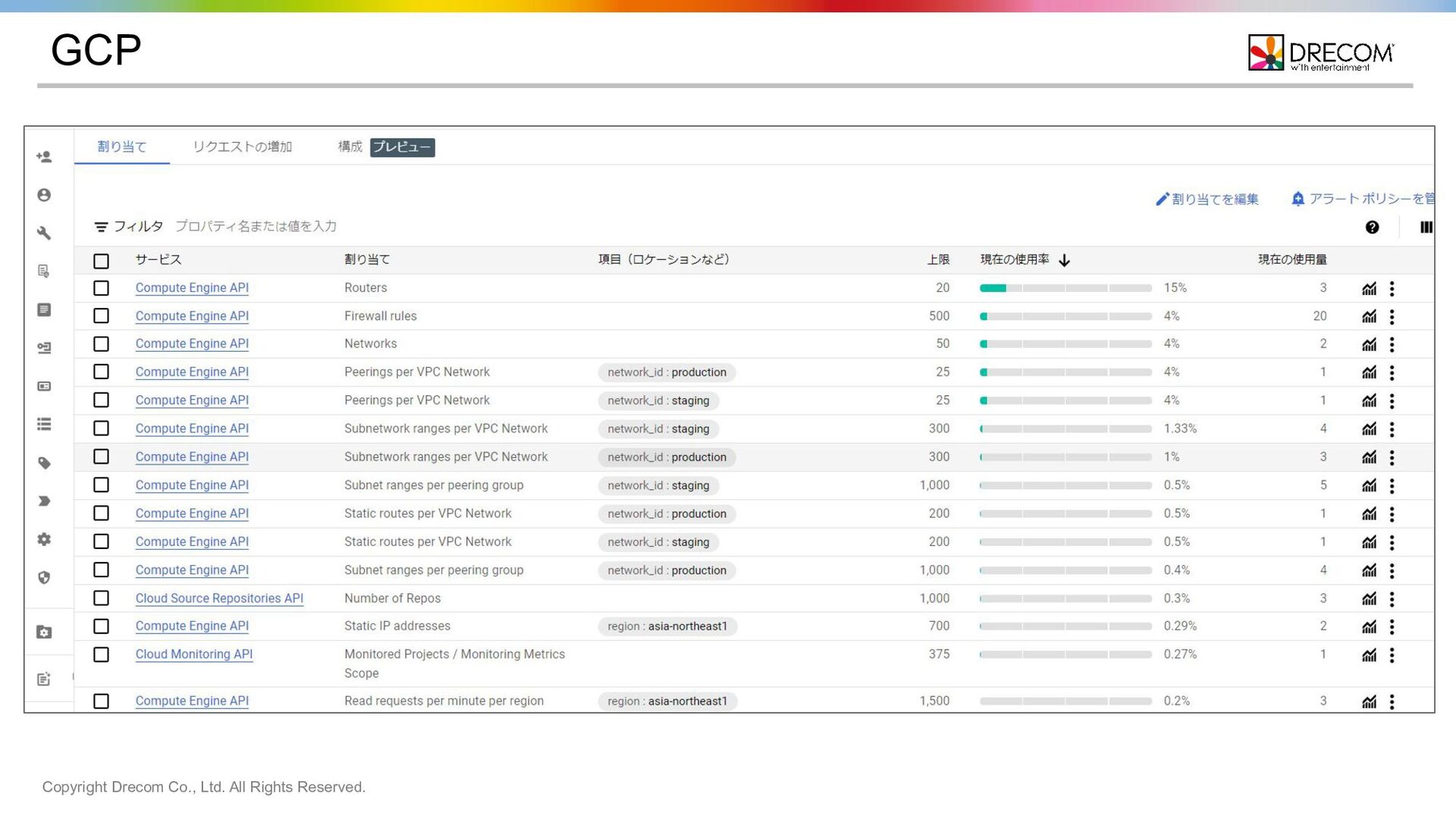Check the Networks row checkbox
Viewport: 1456px width, 819px height.
[x=101, y=344]
